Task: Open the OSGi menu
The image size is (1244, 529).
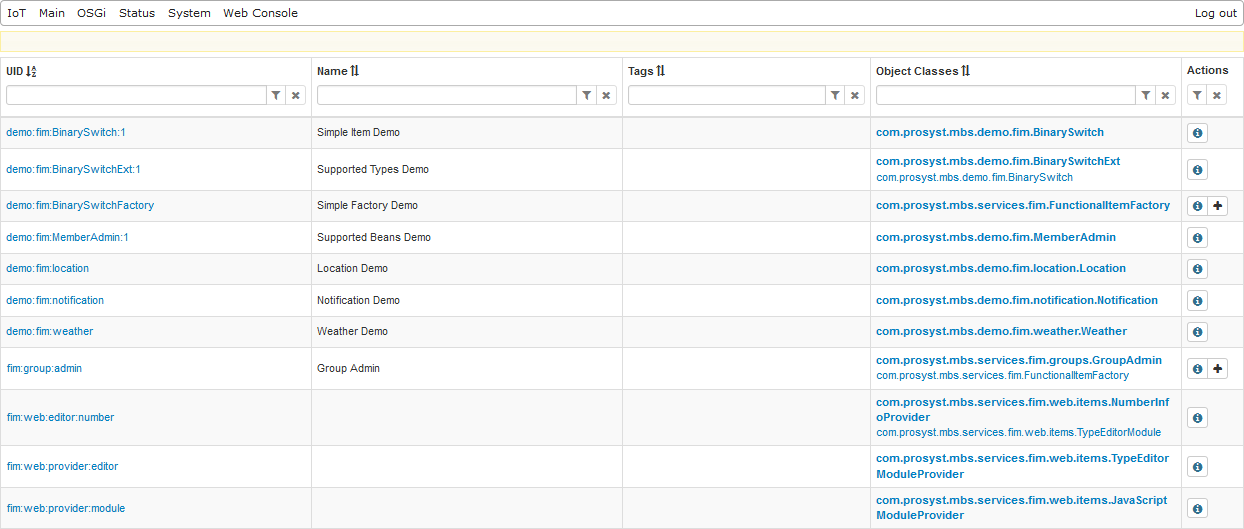Action: click(x=91, y=13)
